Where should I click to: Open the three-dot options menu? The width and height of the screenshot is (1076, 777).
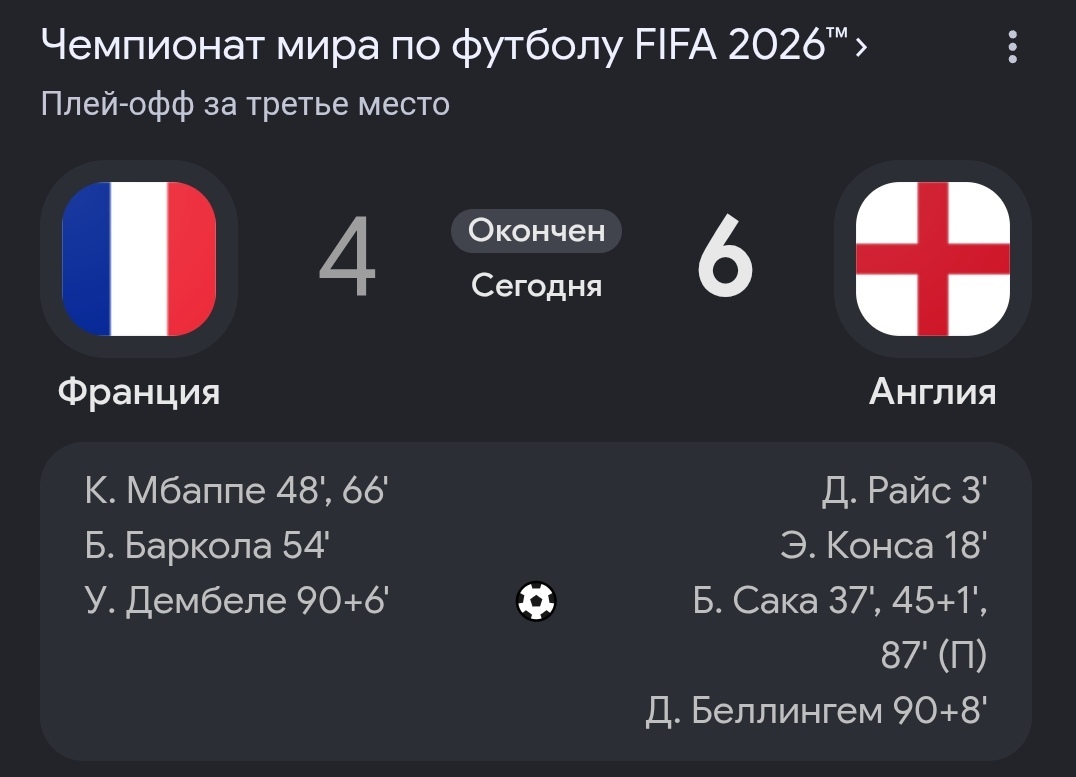(1012, 47)
